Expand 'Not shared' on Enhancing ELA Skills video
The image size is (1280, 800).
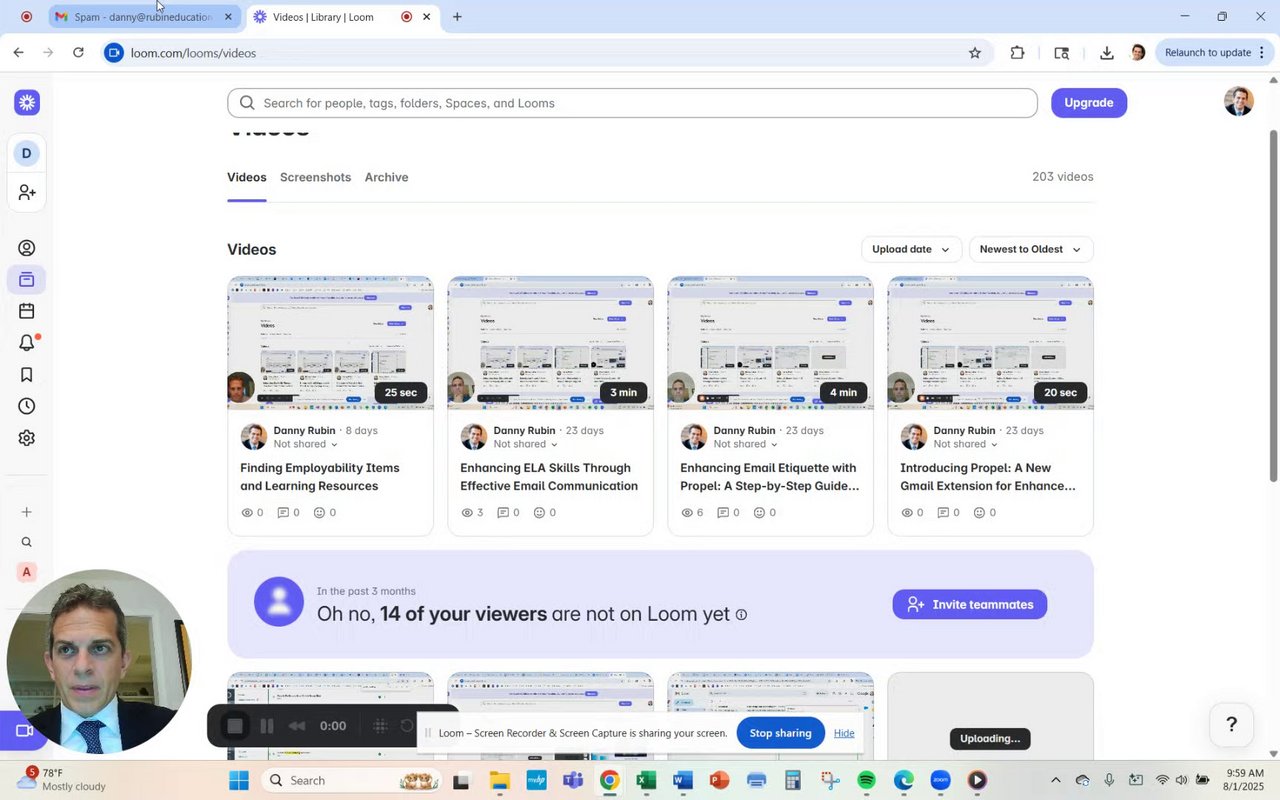(526, 444)
